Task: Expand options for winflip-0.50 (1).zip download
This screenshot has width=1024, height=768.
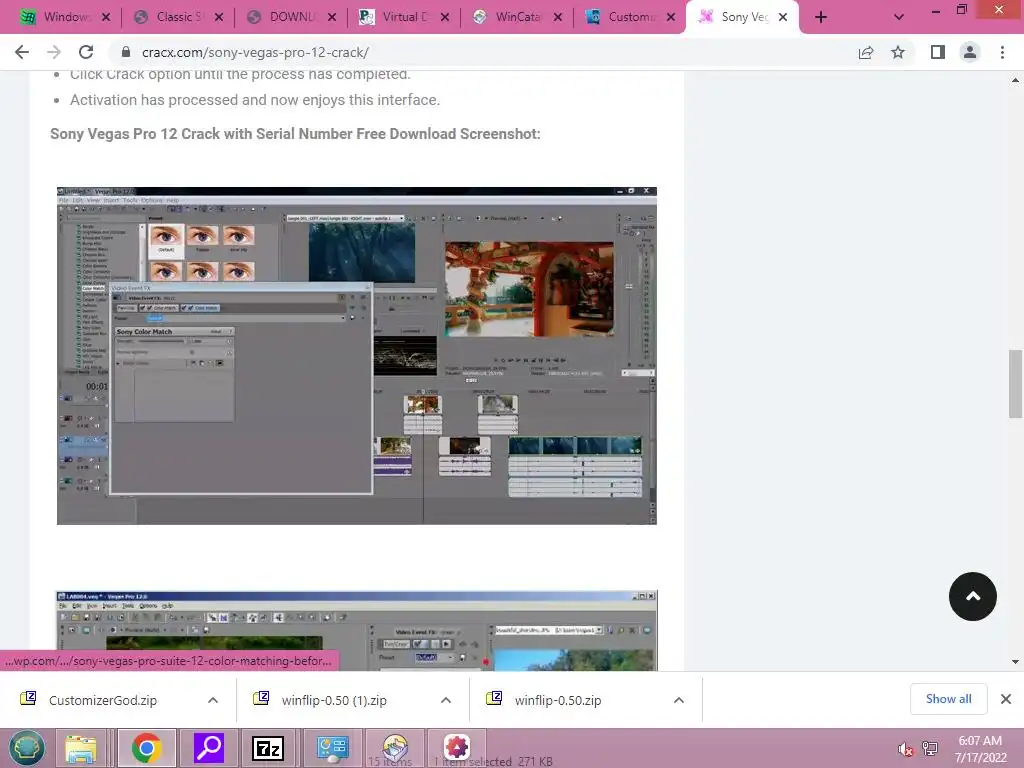Action: coord(446,700)
